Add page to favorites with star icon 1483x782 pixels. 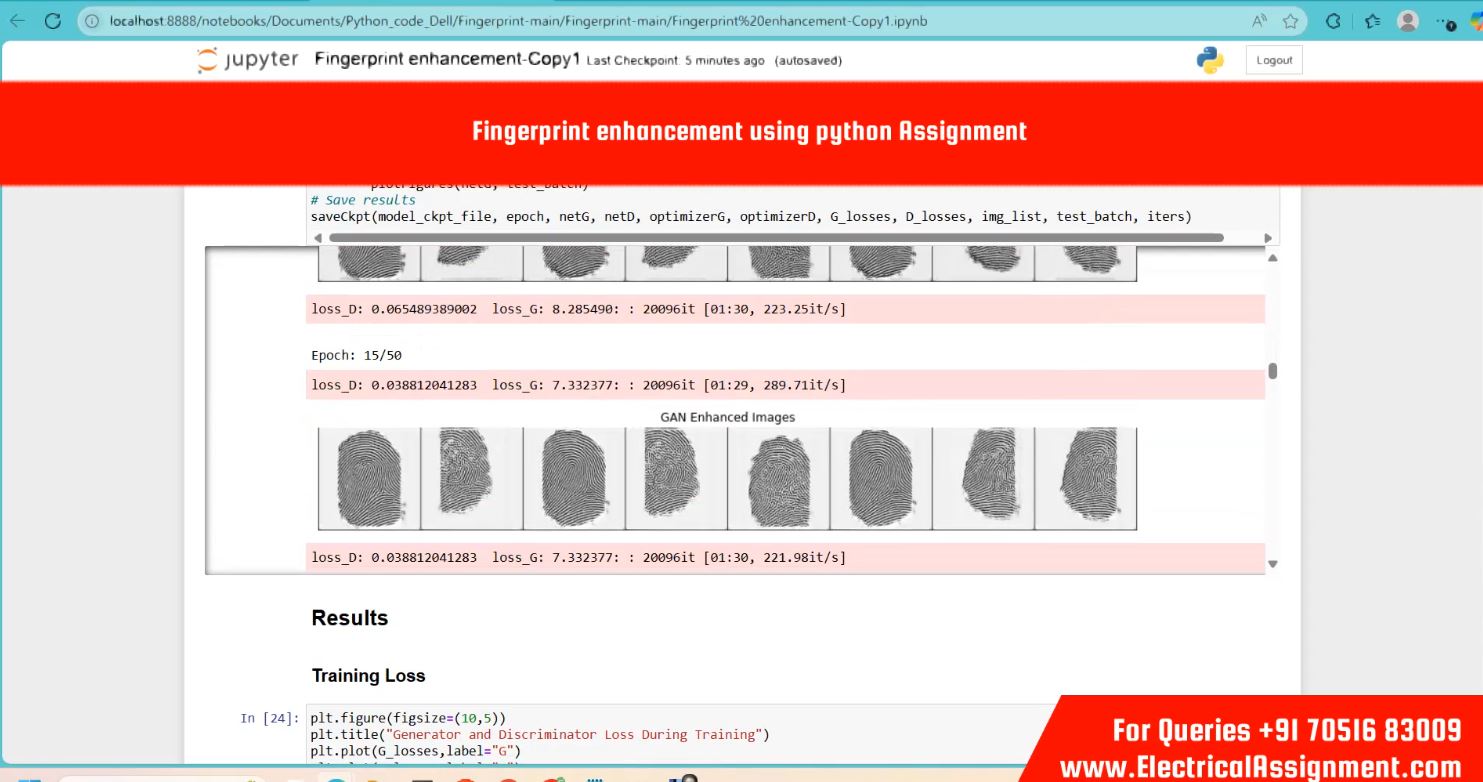(1290, 20)
